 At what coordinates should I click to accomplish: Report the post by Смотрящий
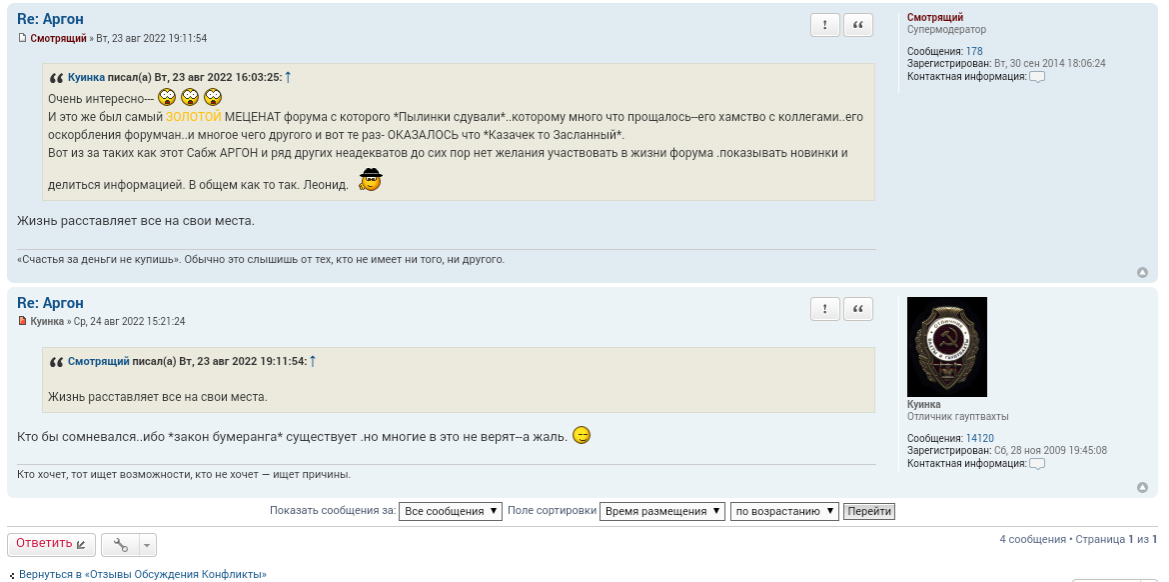825,25
